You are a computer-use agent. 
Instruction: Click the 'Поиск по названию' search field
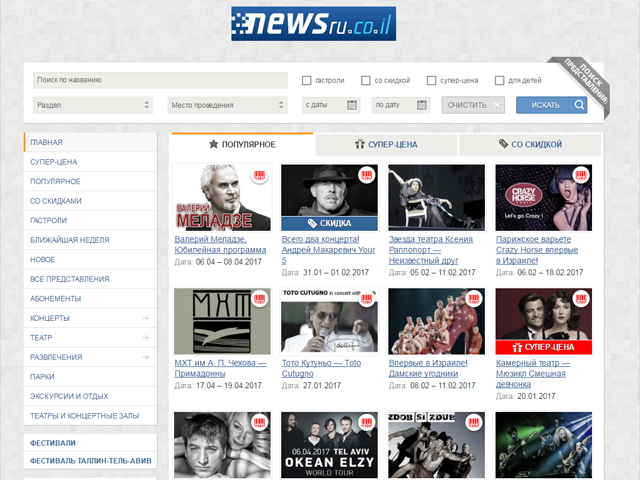point(160,80)
